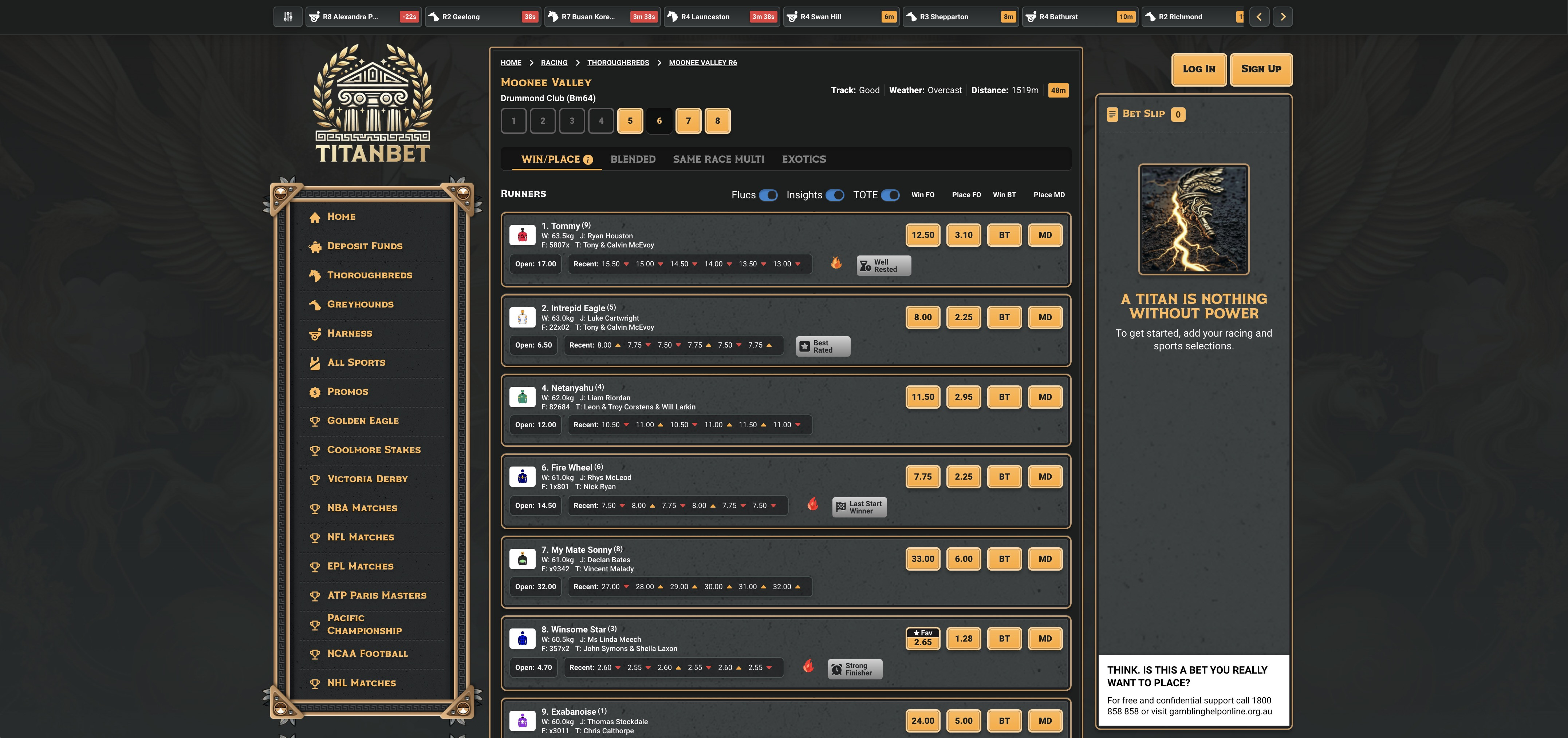Open the Exotics tab

[804, 159]
